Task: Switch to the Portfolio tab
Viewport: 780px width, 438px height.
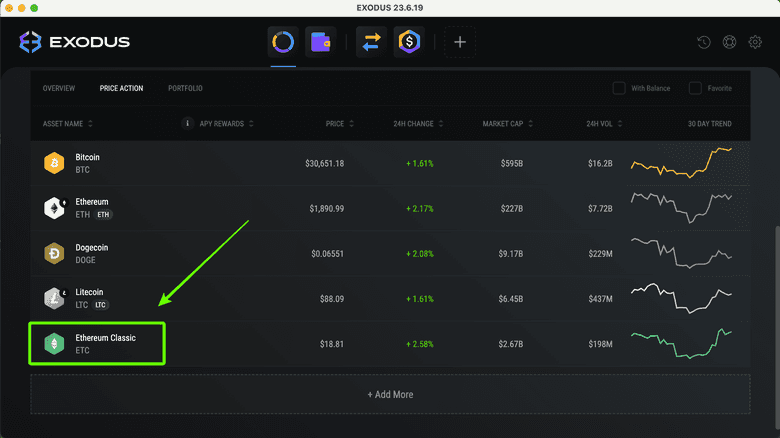Action: [x=185, y=88]
